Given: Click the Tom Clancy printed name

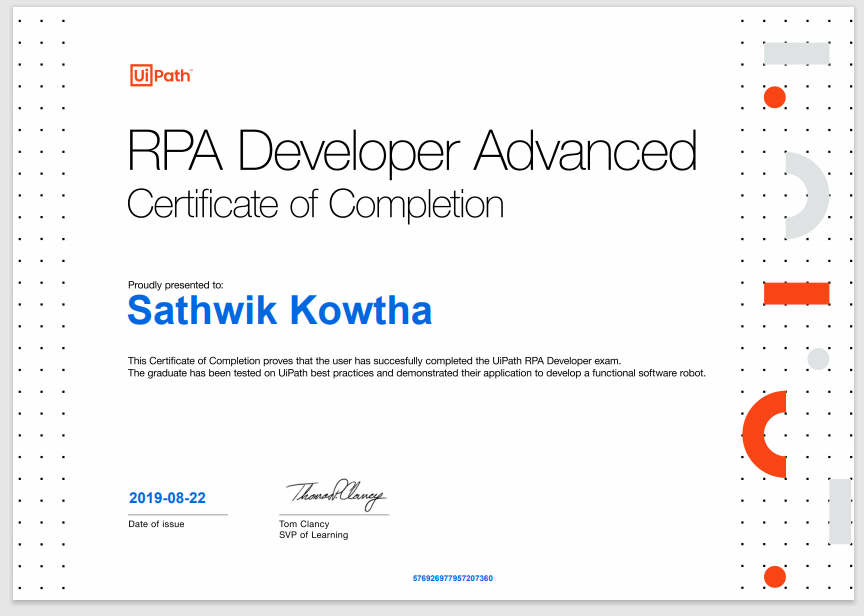Looking at the screenshot, I should point(304,524).
